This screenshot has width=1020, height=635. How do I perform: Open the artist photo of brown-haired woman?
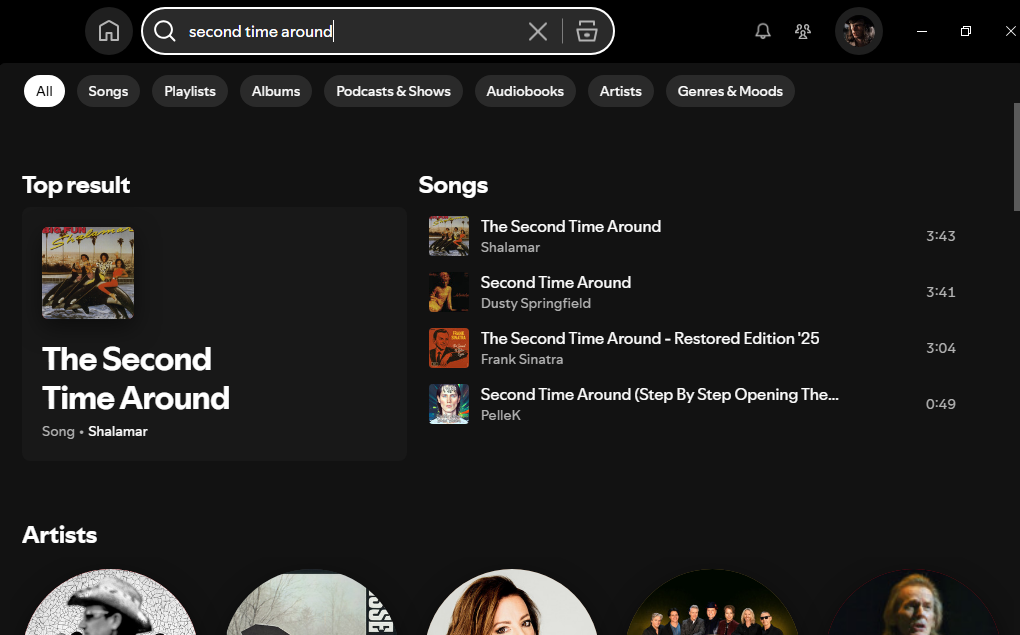[x=512, y=602]
